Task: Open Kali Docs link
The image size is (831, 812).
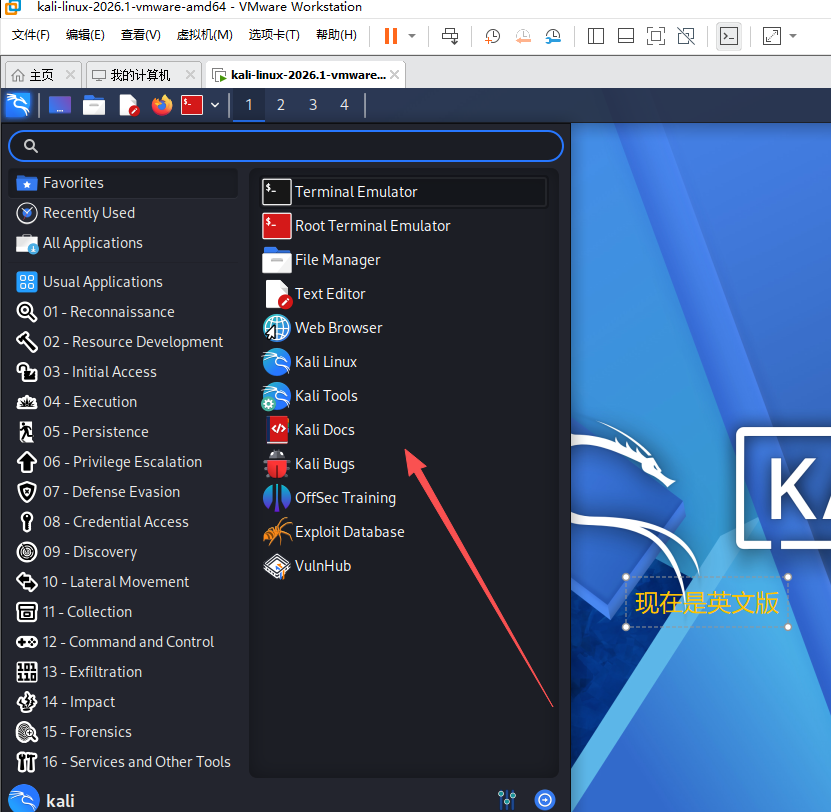Action: pos(324,430)
